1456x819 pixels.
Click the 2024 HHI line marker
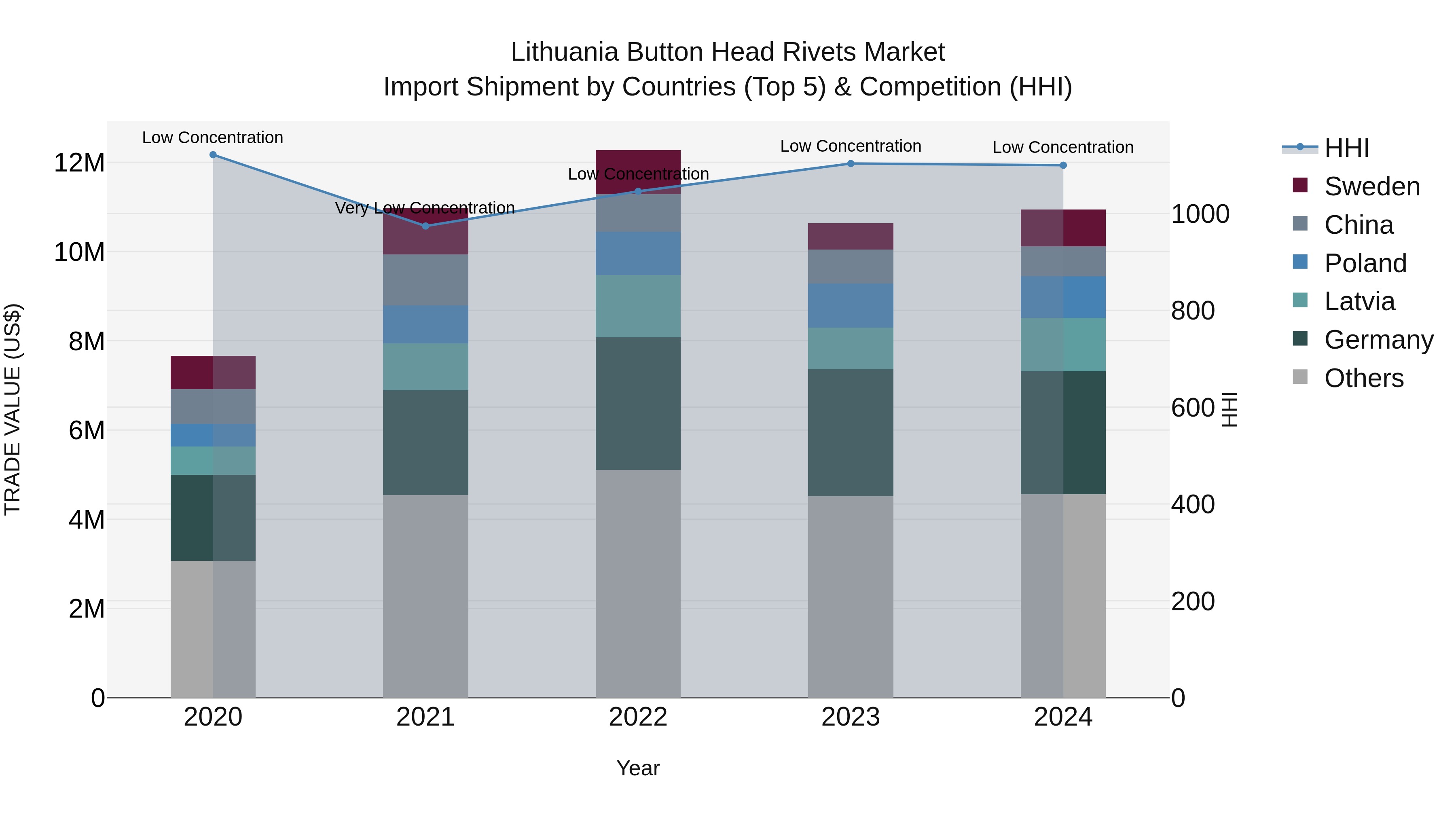(1063, 165)
